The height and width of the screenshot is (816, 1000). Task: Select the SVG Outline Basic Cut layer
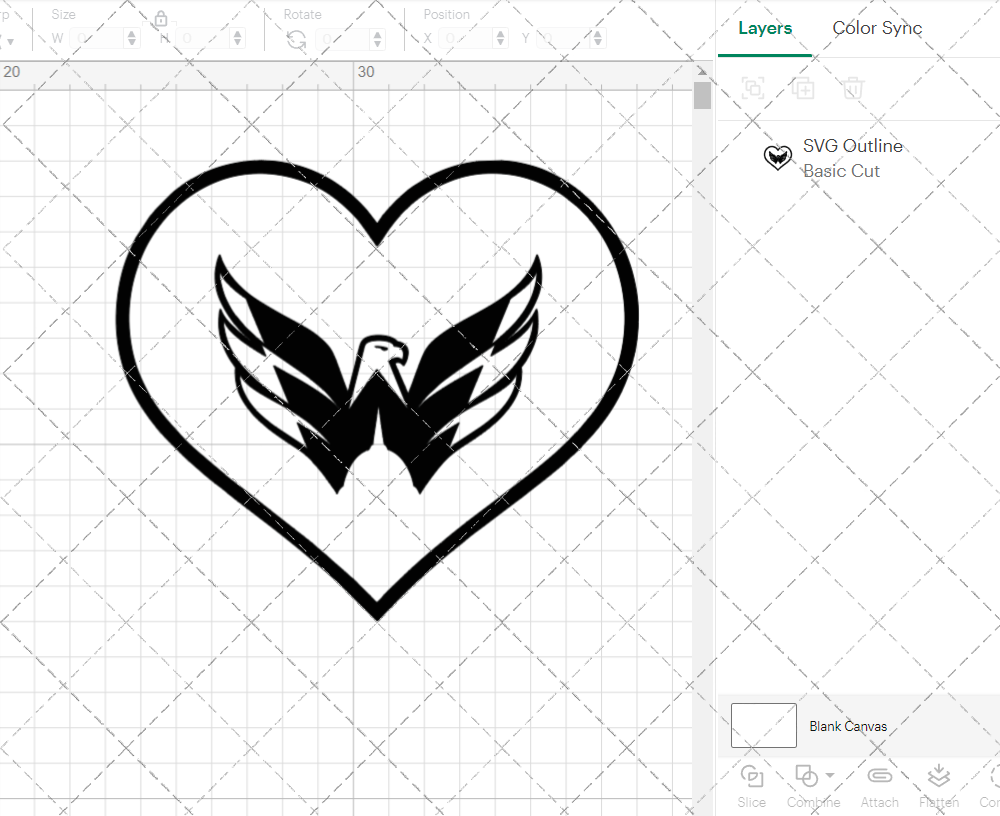[x=852, y=158]
